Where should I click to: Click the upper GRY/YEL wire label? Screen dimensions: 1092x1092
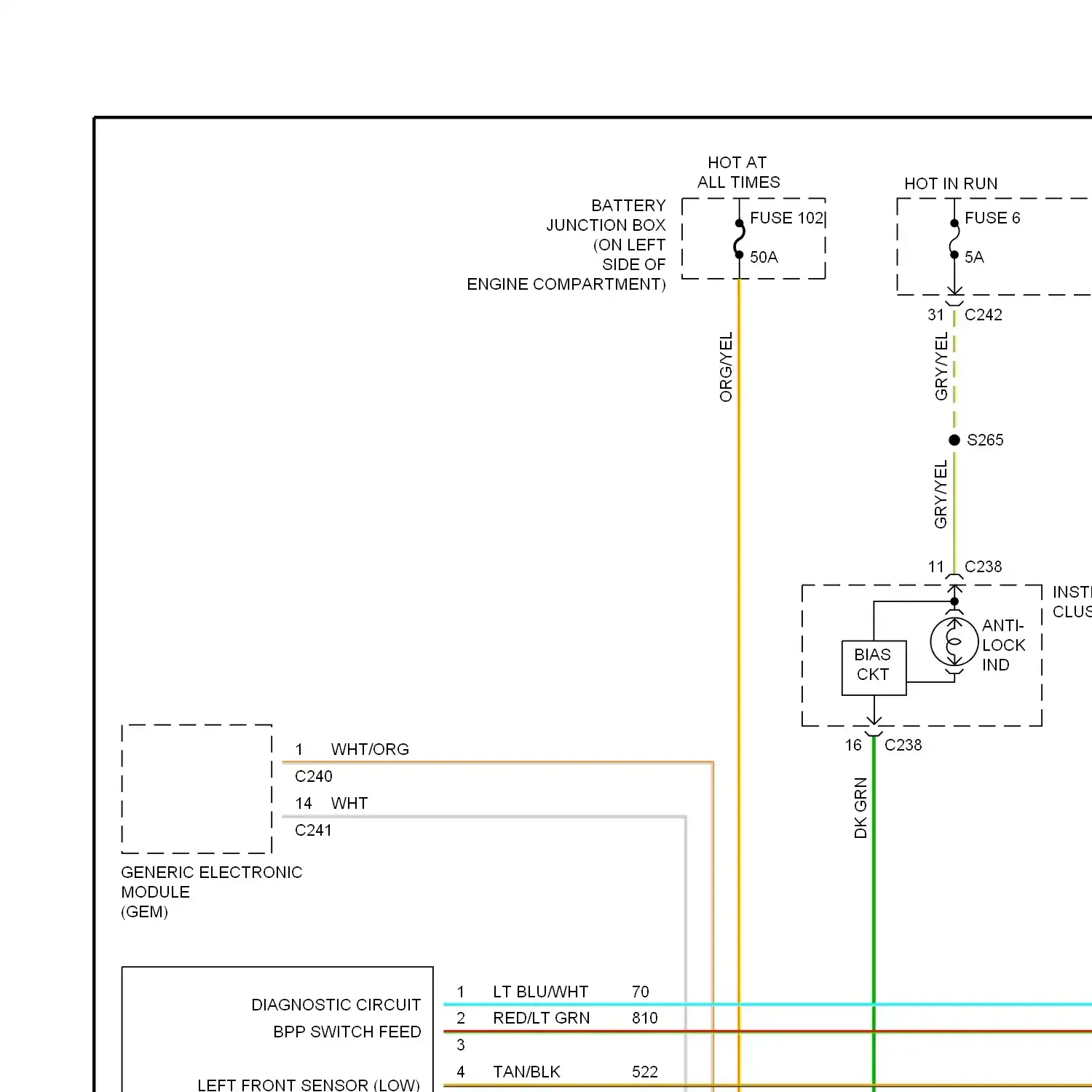coord(941,366)
